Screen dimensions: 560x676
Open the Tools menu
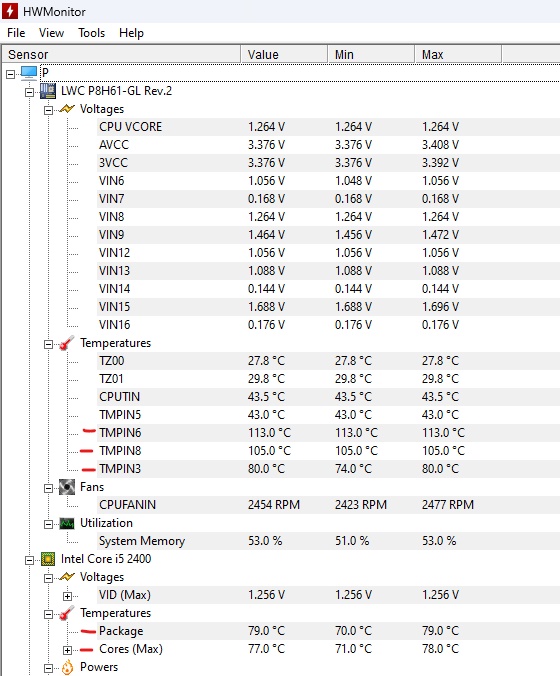pos(91,33)
